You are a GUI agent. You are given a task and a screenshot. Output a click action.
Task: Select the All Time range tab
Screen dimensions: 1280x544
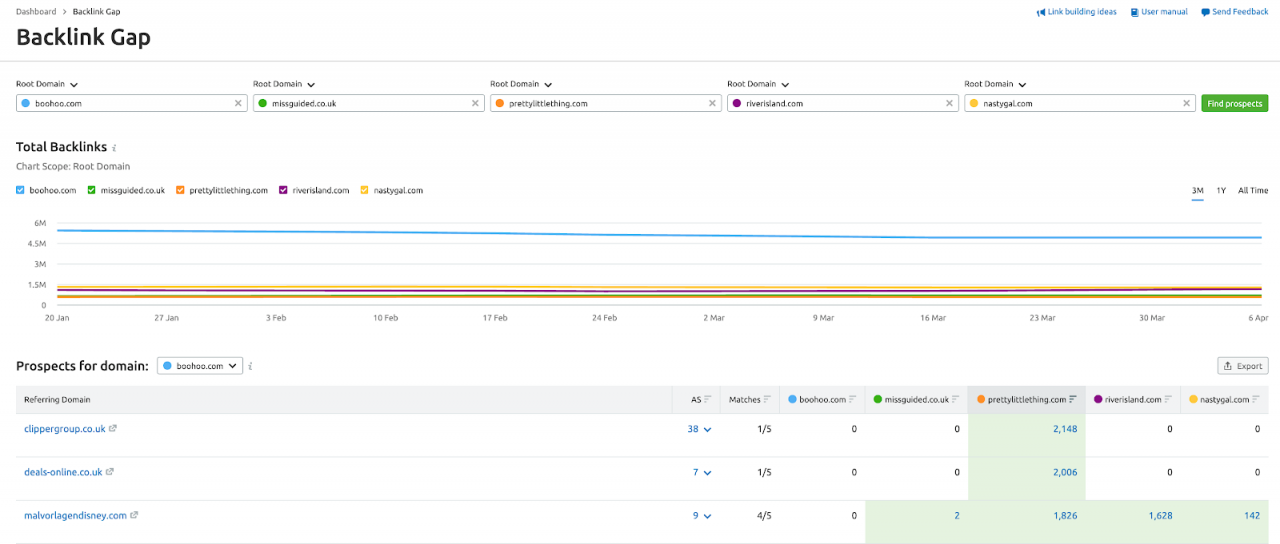(1253, 190)
